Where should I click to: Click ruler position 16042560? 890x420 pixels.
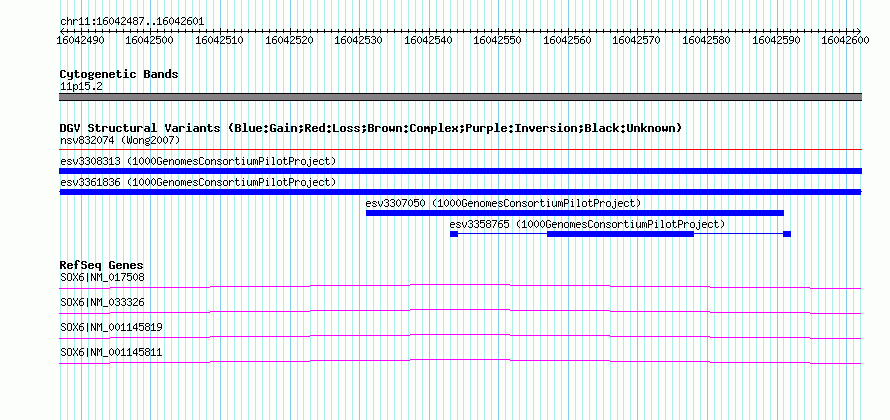click(567, 40)
